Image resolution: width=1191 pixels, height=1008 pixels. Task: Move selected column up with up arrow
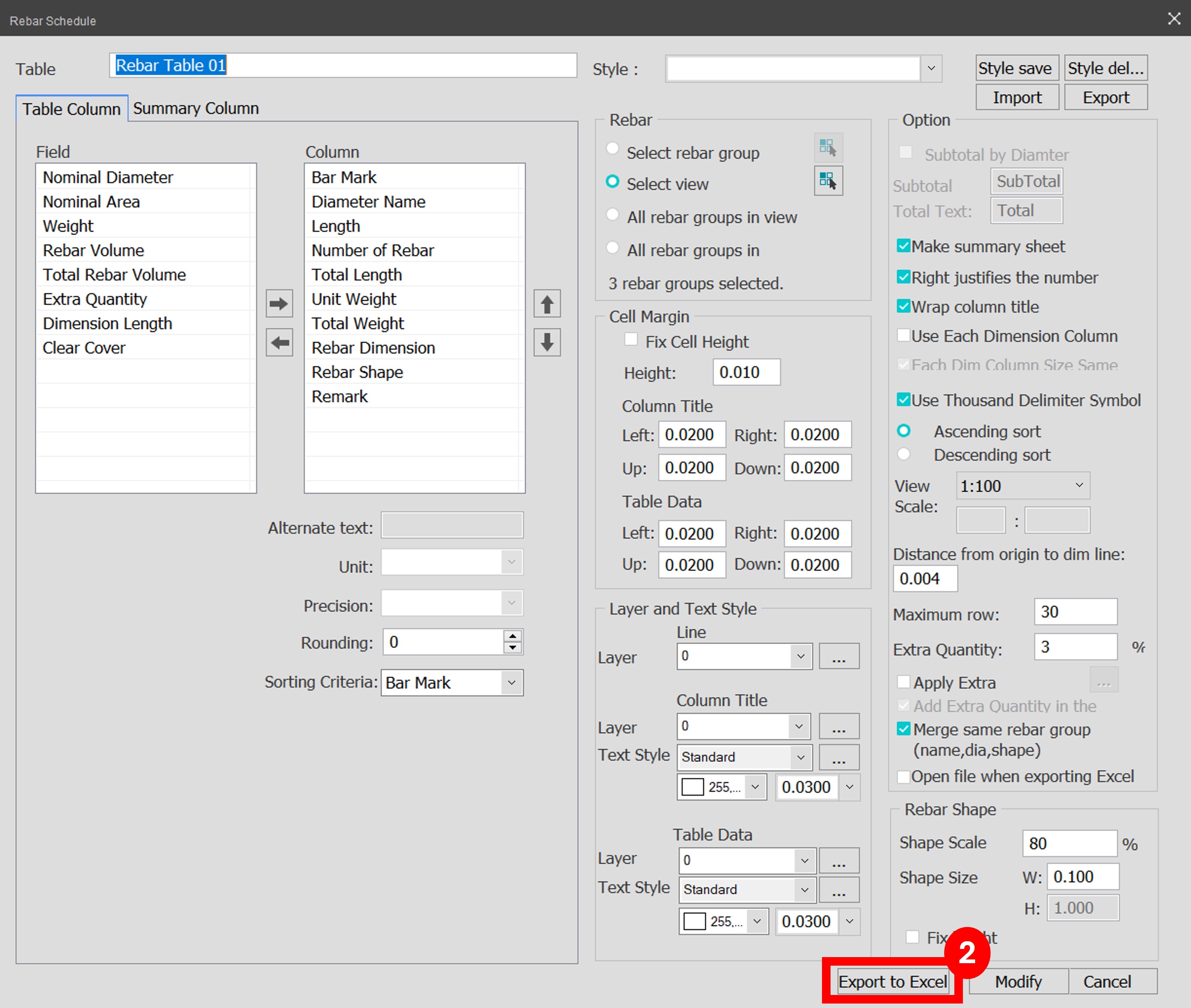(546, 303)
